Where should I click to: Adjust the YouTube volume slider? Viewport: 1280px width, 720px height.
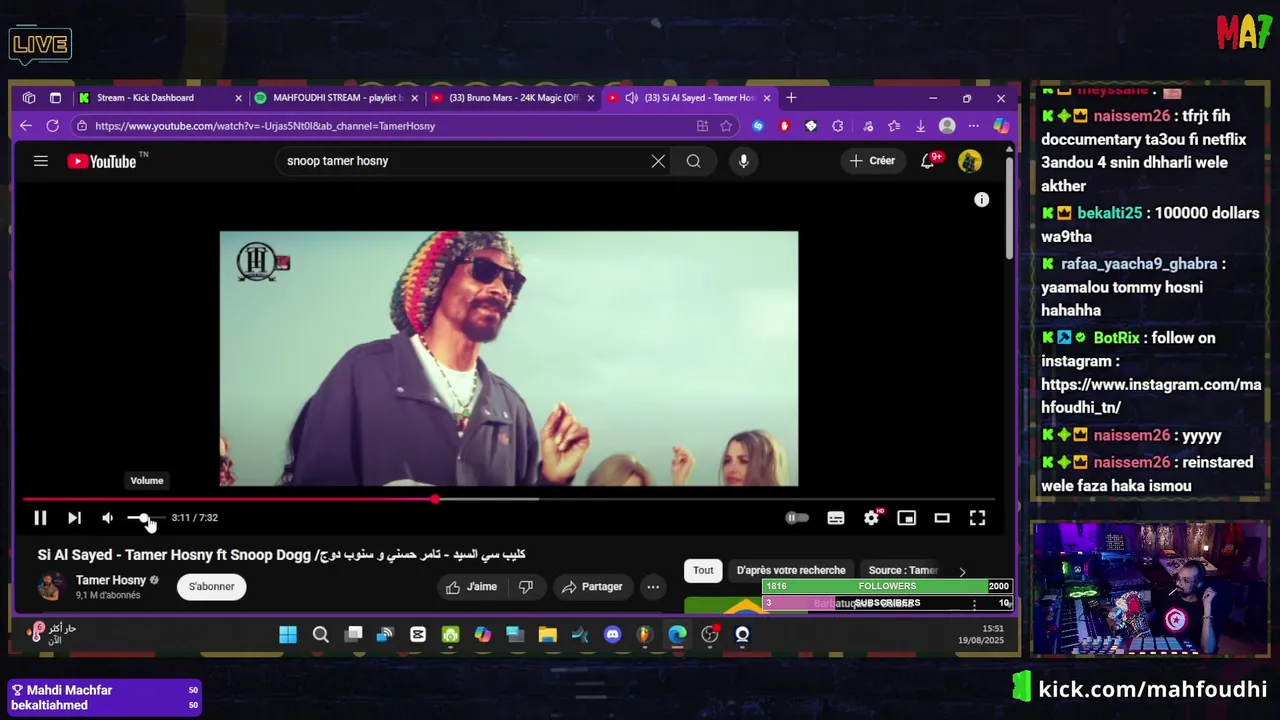click(146, 518)
